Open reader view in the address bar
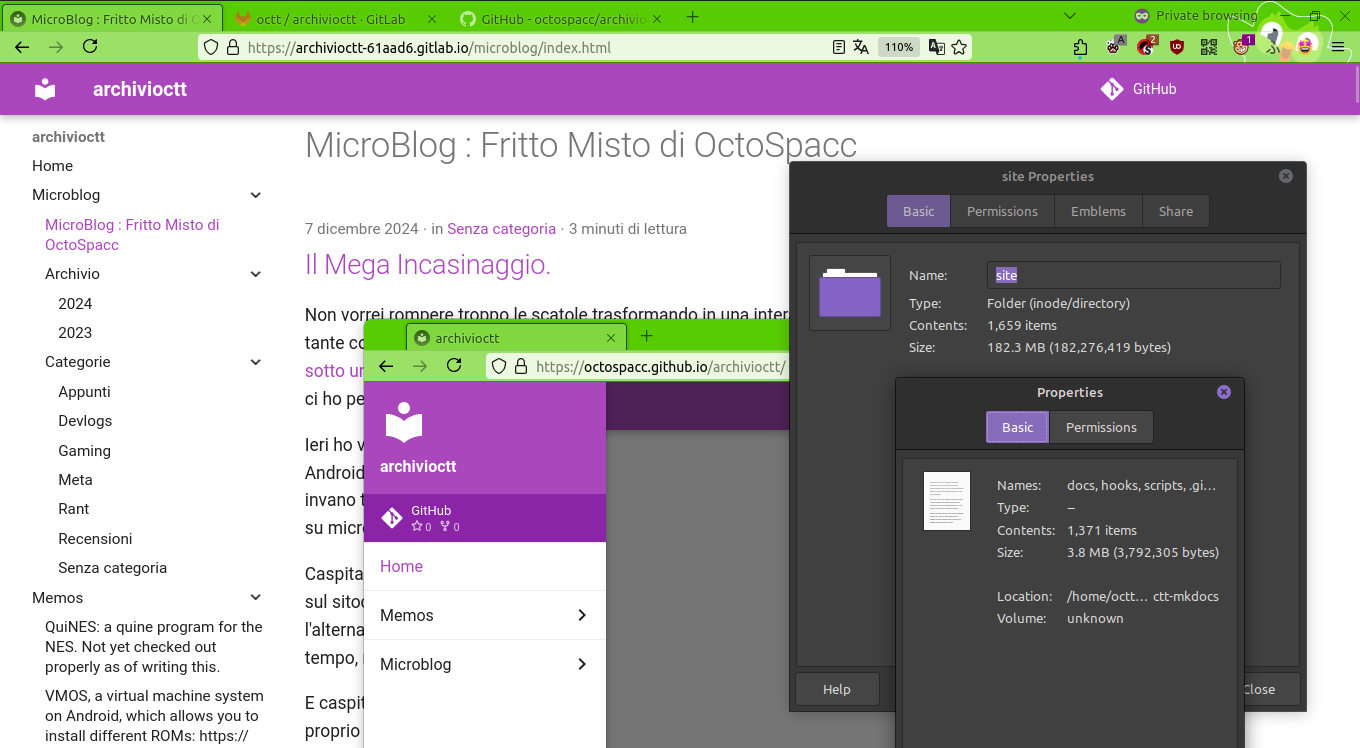The height and width of the screenshot is (748, 1360). [x=839, y=47]
